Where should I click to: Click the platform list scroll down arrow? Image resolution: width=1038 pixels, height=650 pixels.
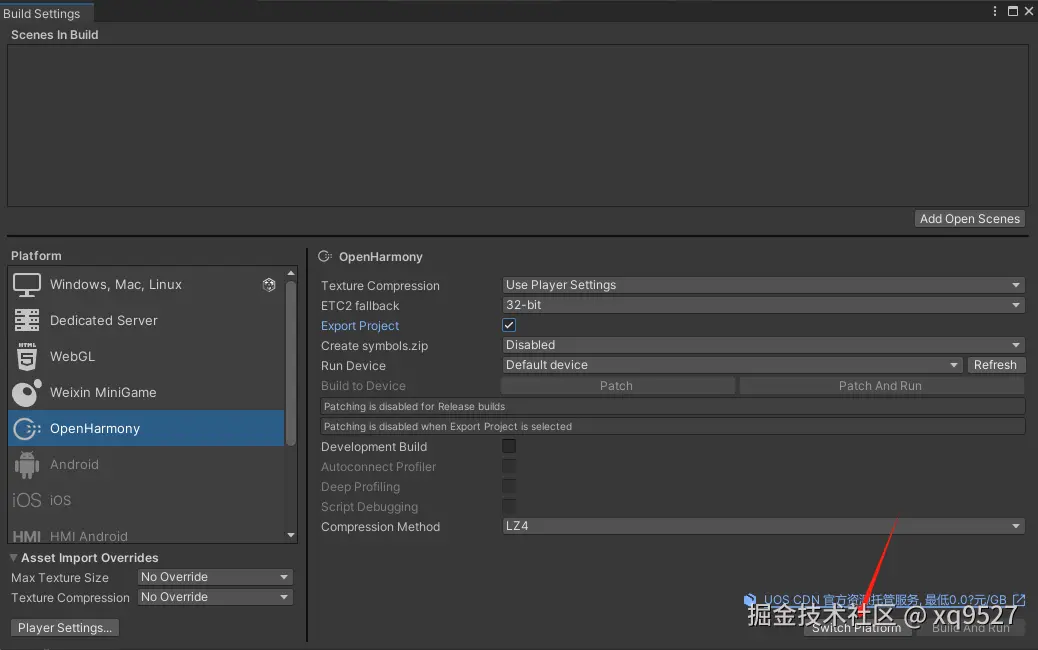click(x=291, y=535)
